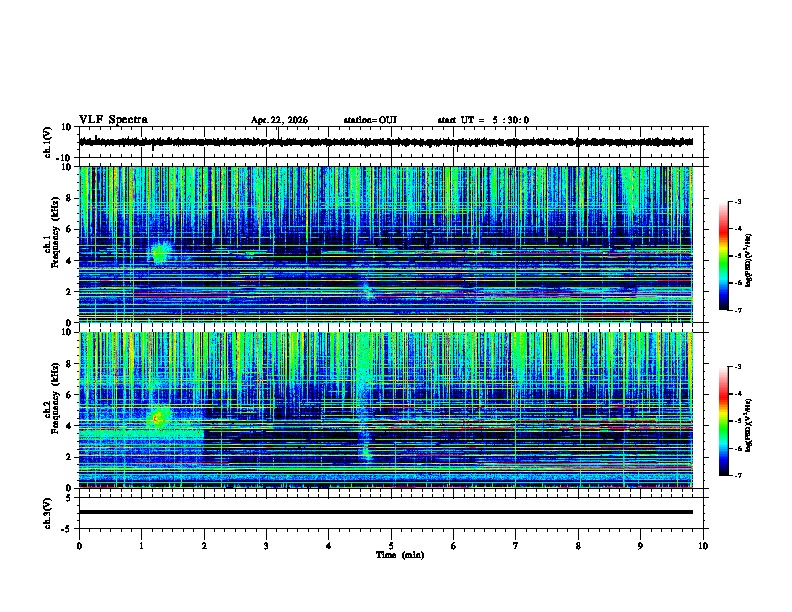Click the 0 minute tick label on time axis

point(79,546)
